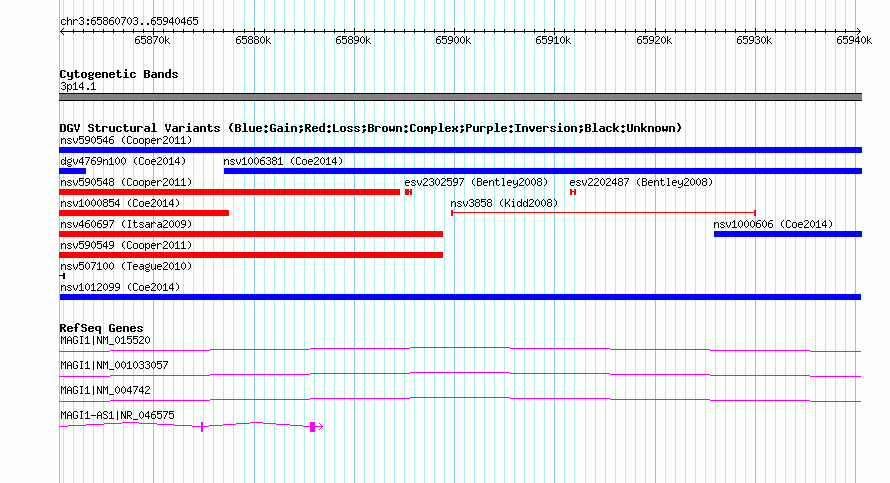890x483 pixels.
Task: Select the nsv460697 red loss bar
Action: 251,234
